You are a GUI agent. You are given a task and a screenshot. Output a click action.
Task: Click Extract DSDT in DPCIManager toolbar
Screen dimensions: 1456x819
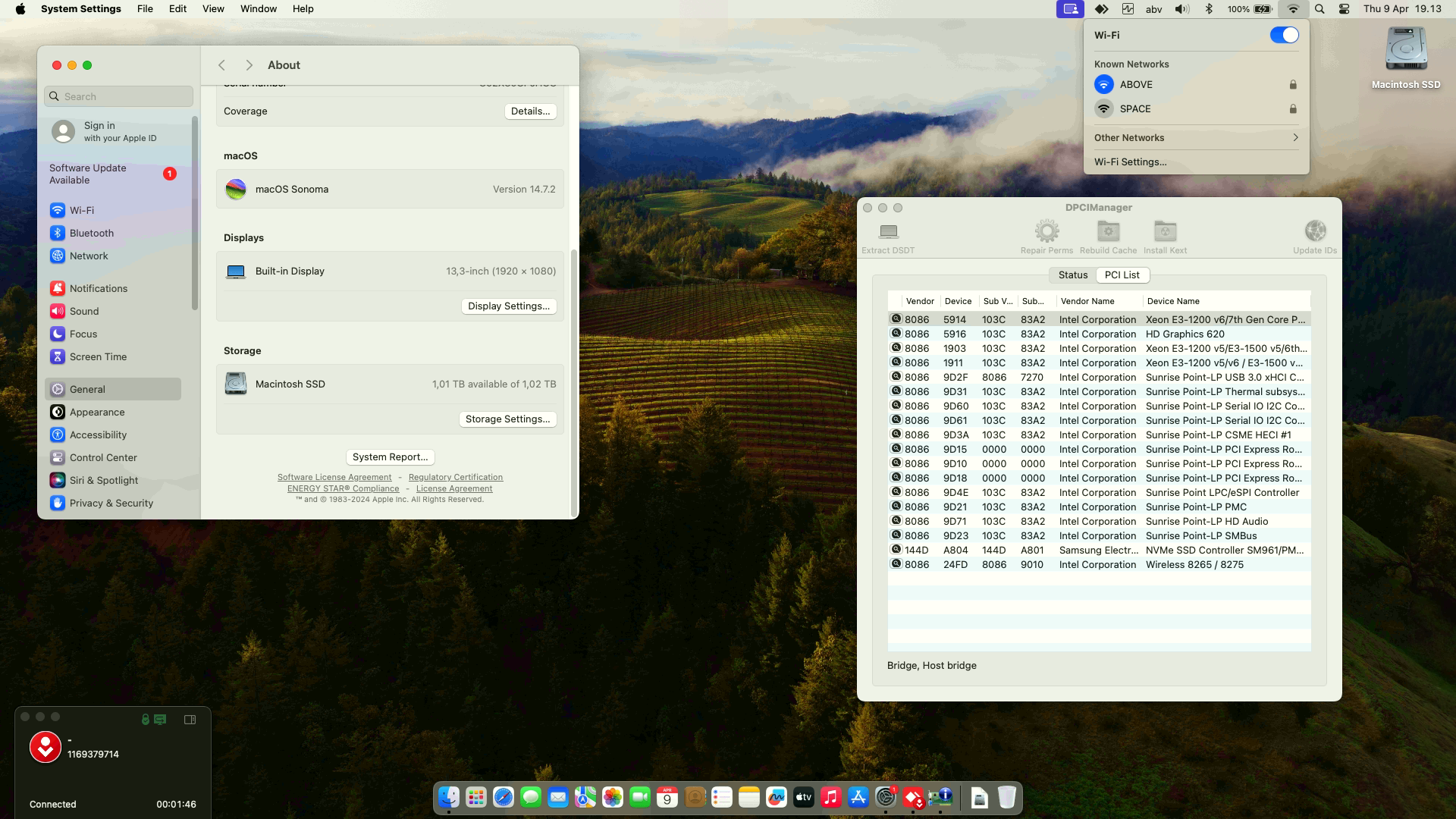click(888, 237)
